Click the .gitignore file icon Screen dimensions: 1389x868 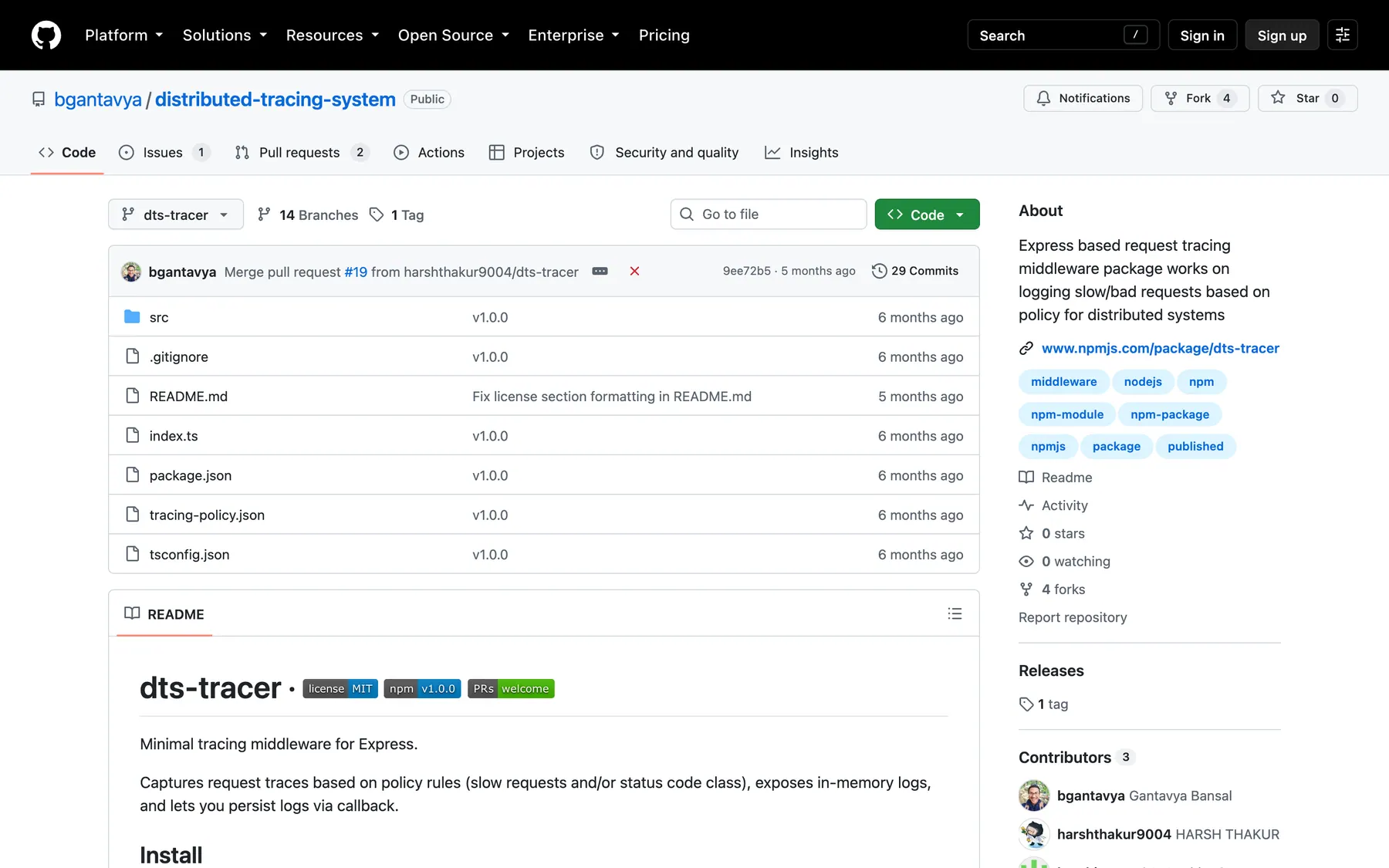[x=133, y=356]
